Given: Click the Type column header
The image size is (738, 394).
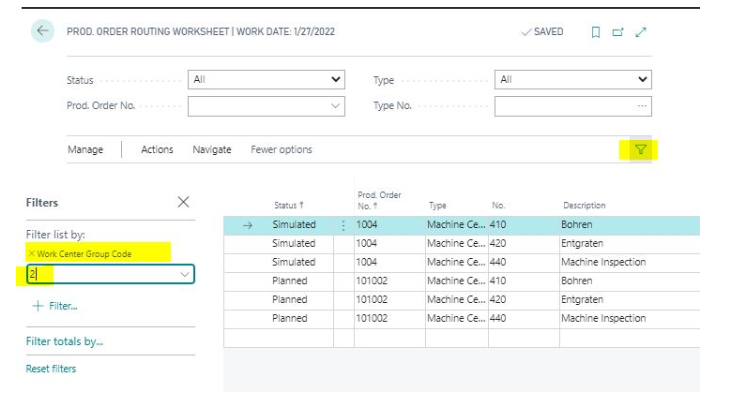Looking at the screenshot, I should coord(438,205).
